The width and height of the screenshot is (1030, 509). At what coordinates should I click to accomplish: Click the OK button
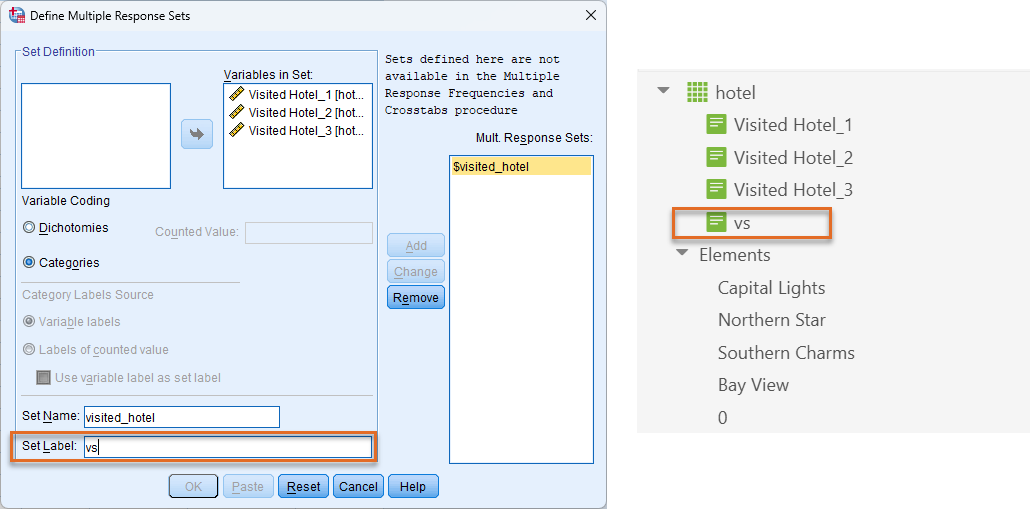(x=193, y=487)
